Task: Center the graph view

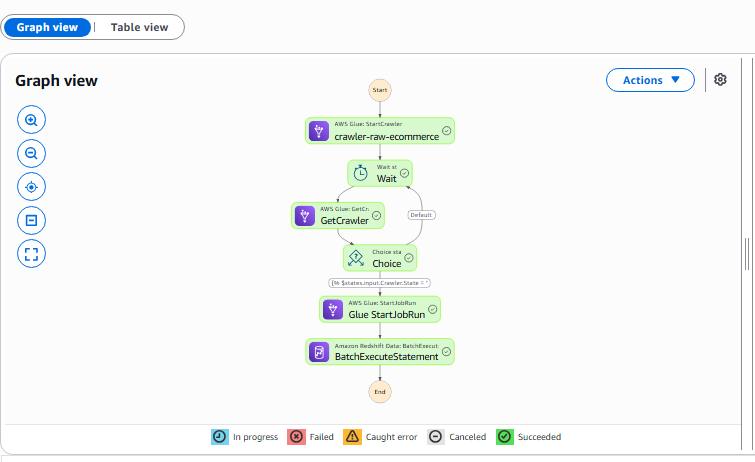Action: click(x=31, y=187)
